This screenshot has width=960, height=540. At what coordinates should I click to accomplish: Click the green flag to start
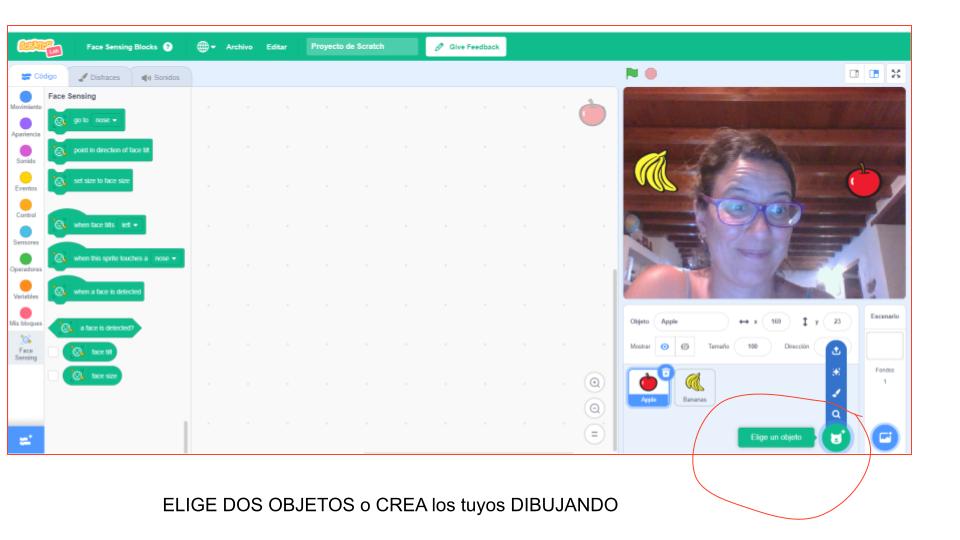point(631,73)
